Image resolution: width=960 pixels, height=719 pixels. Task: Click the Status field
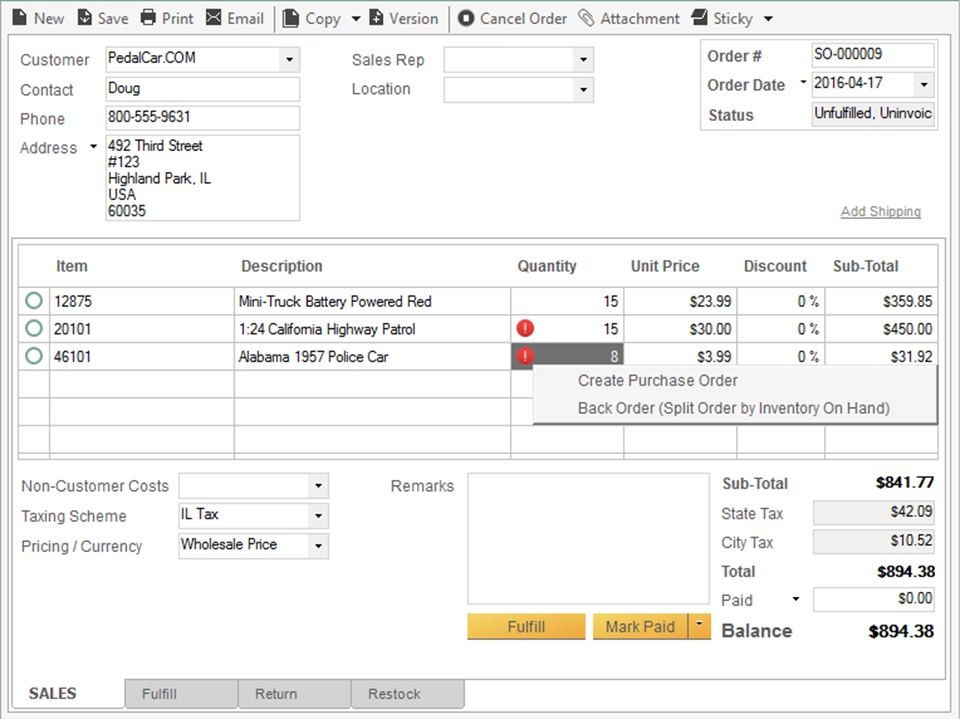point(873,114)
